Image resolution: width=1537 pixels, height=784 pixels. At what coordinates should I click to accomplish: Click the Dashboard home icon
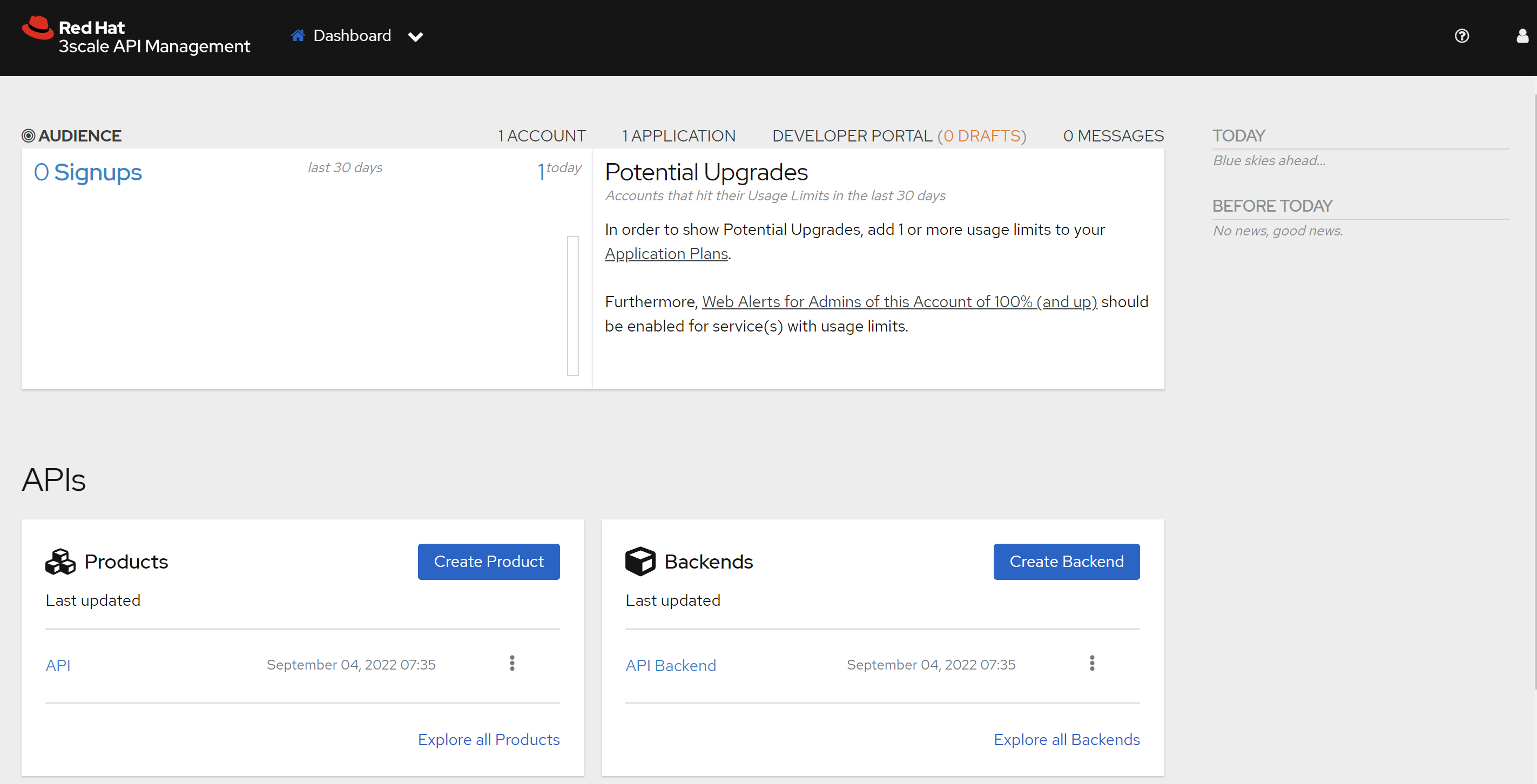coord(298,36)
